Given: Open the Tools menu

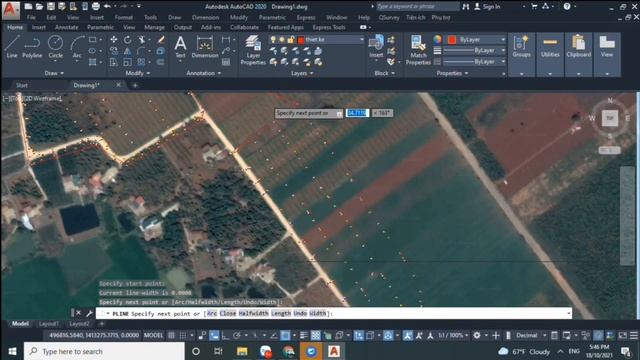Looking at the screenshot, I should pyautogui.click(x=150, y=18).
